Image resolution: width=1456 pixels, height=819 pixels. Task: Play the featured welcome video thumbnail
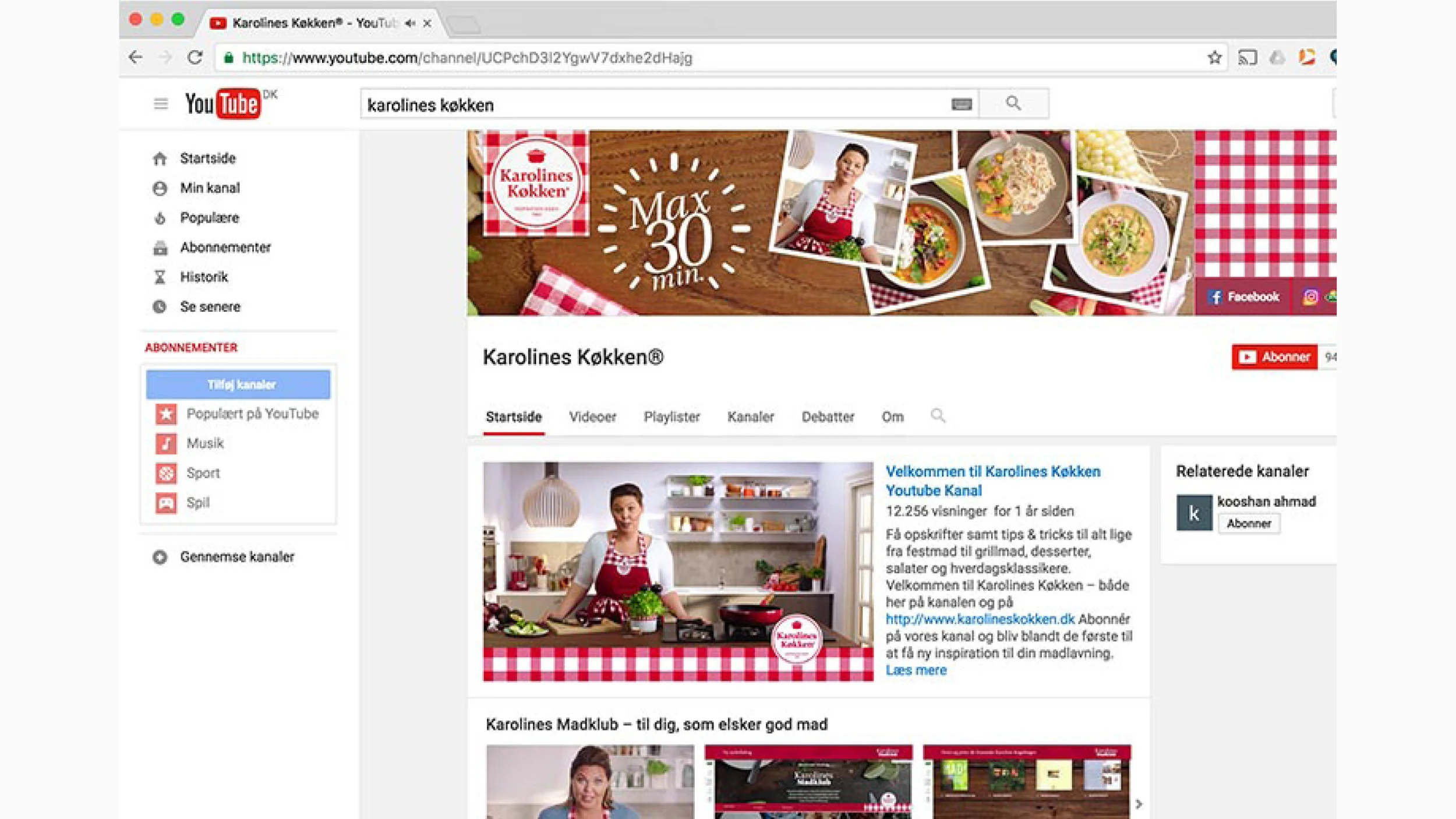coord(678,571)
